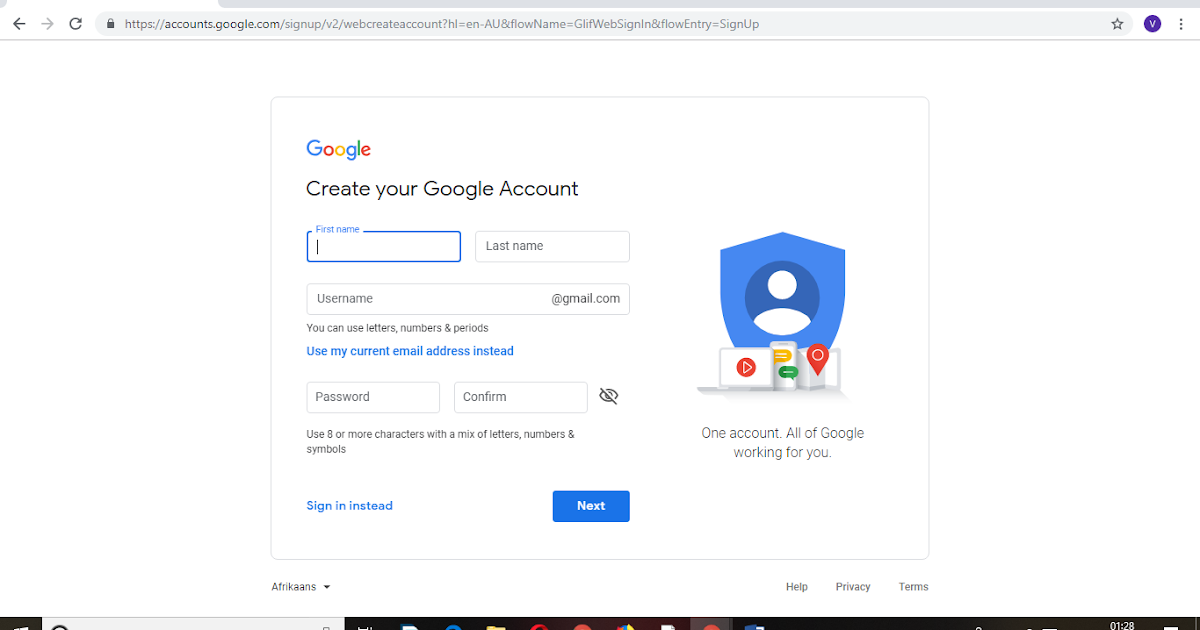Open the purple V profile avatar
This screenshot has height=630, width=1200.
tap(1152, 24)
